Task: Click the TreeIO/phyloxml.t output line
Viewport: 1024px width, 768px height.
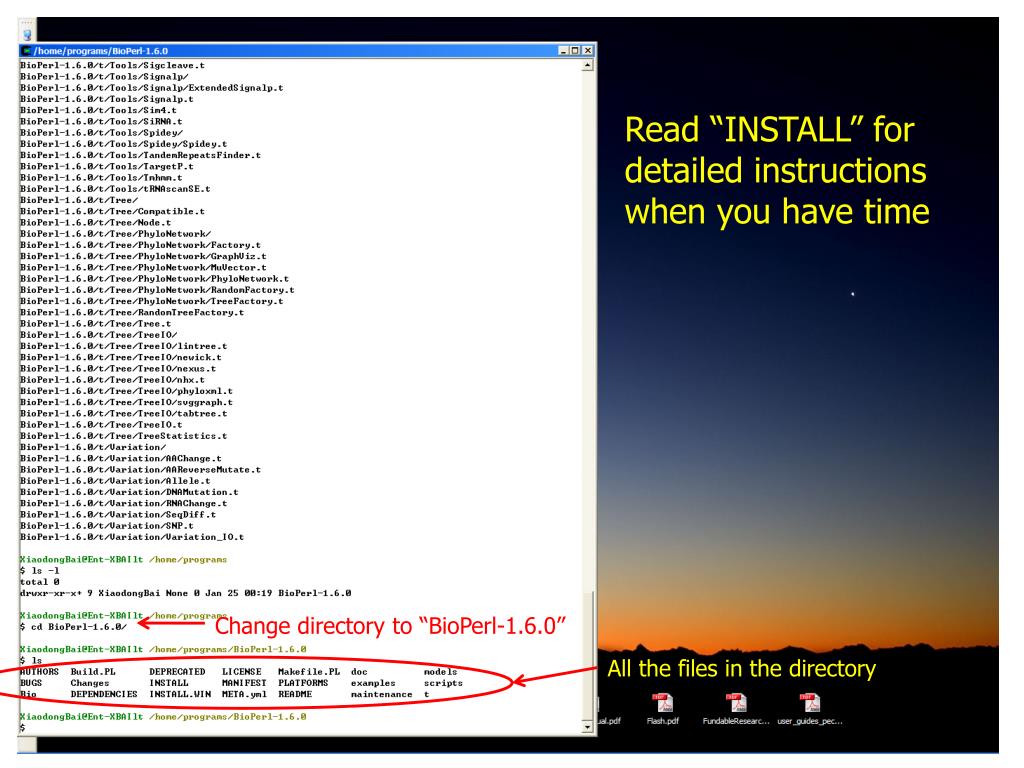Action: point(126,391)
